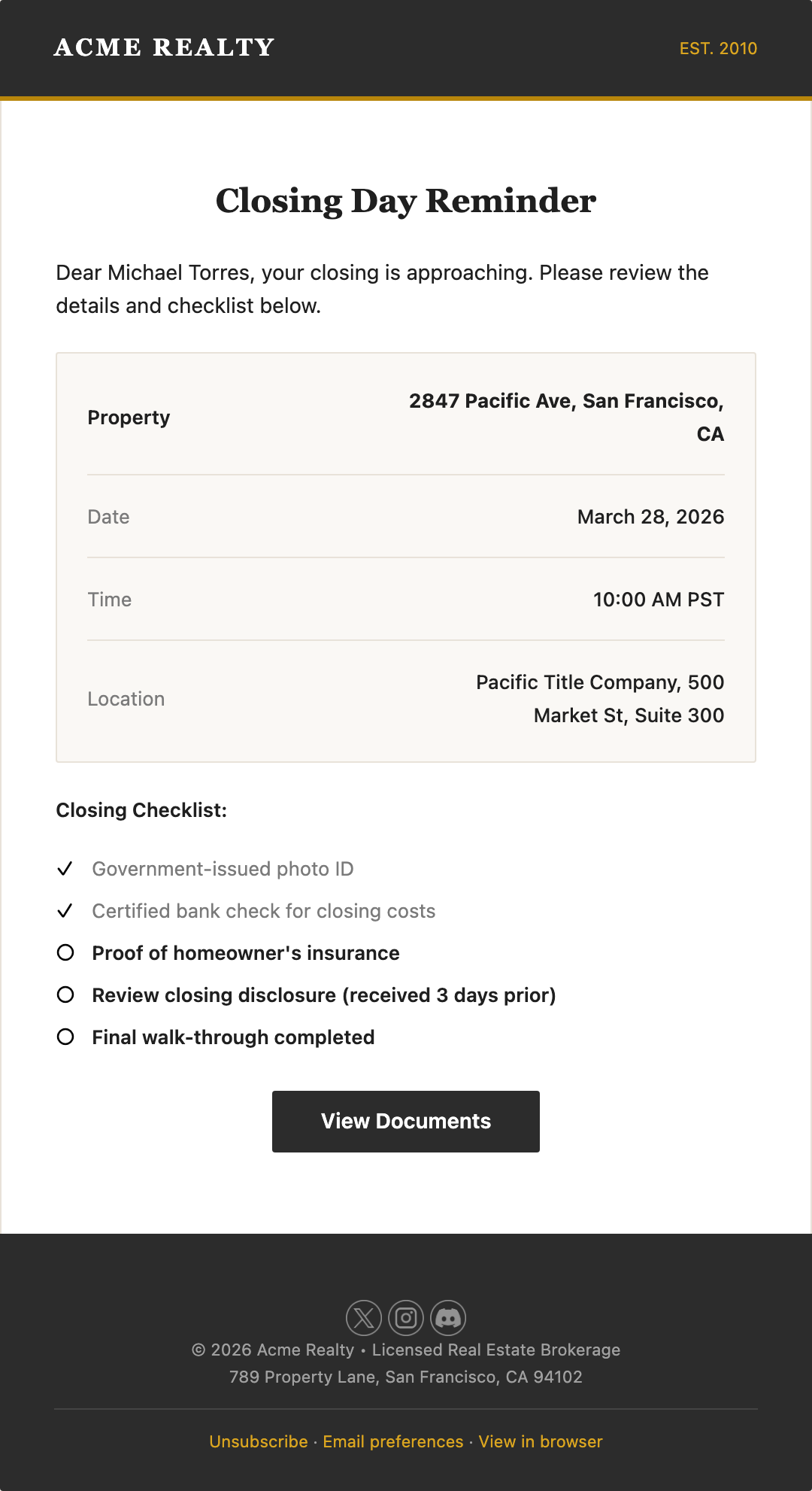The width and height of the screenshot is (812, 1491).
Task: Click the 10:00 AM PST time value
Action: [659, 600]
